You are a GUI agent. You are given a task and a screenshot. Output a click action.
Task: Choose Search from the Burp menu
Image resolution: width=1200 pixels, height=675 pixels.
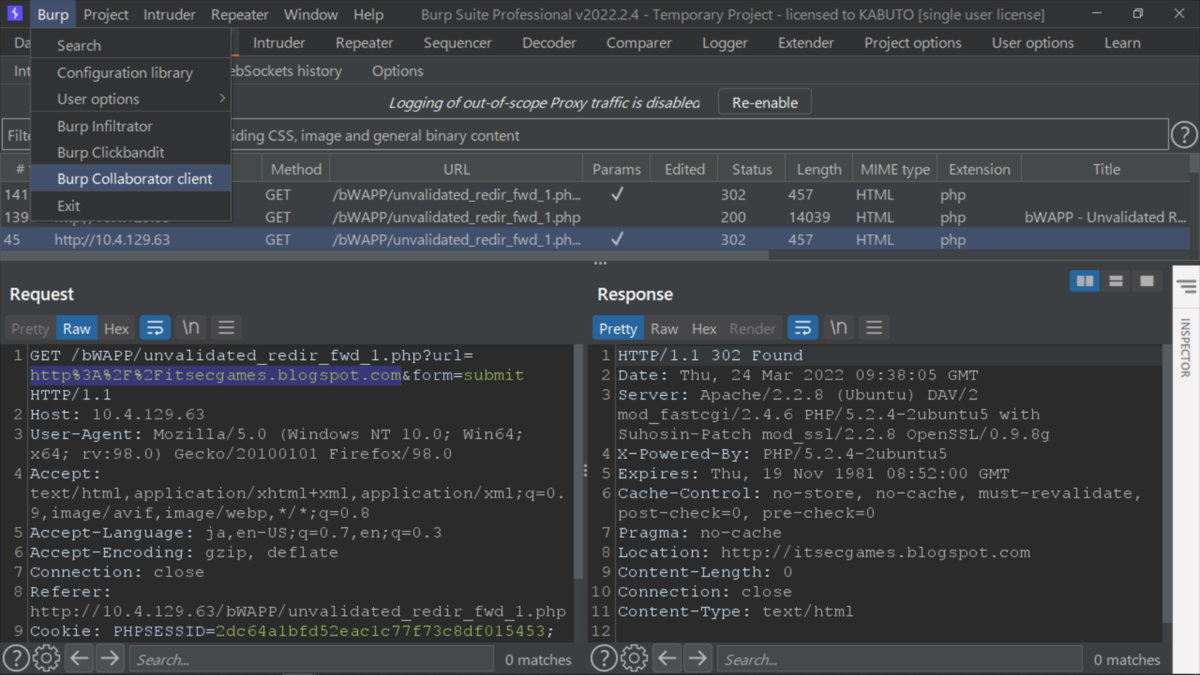[130, 45]
